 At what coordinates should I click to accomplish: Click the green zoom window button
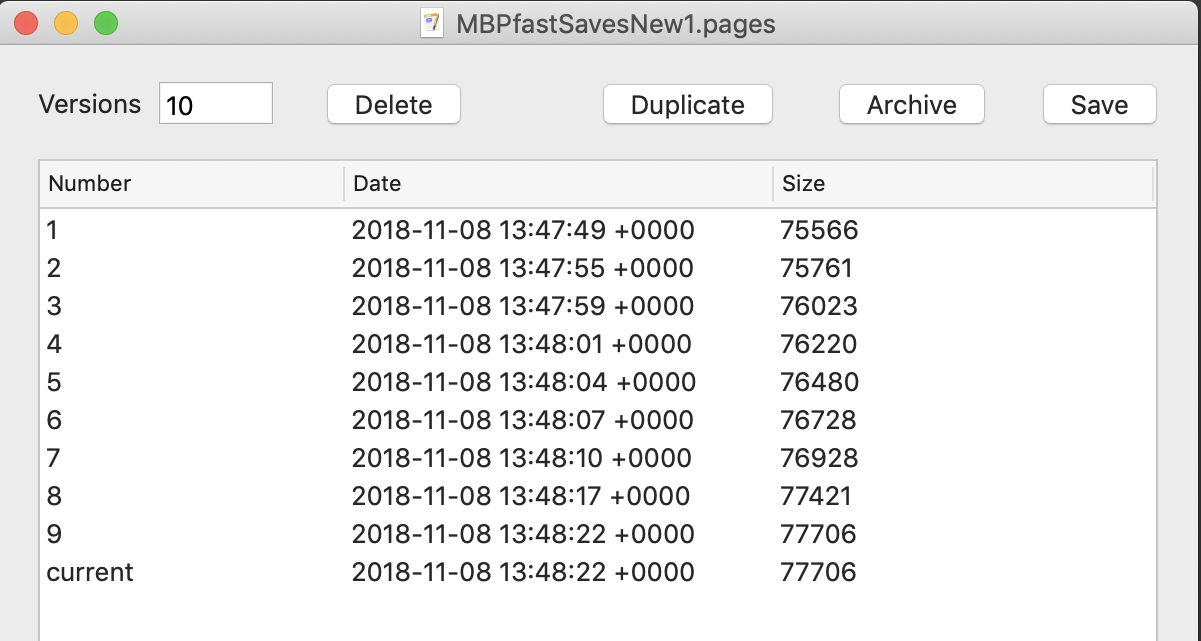coord(105,23)
